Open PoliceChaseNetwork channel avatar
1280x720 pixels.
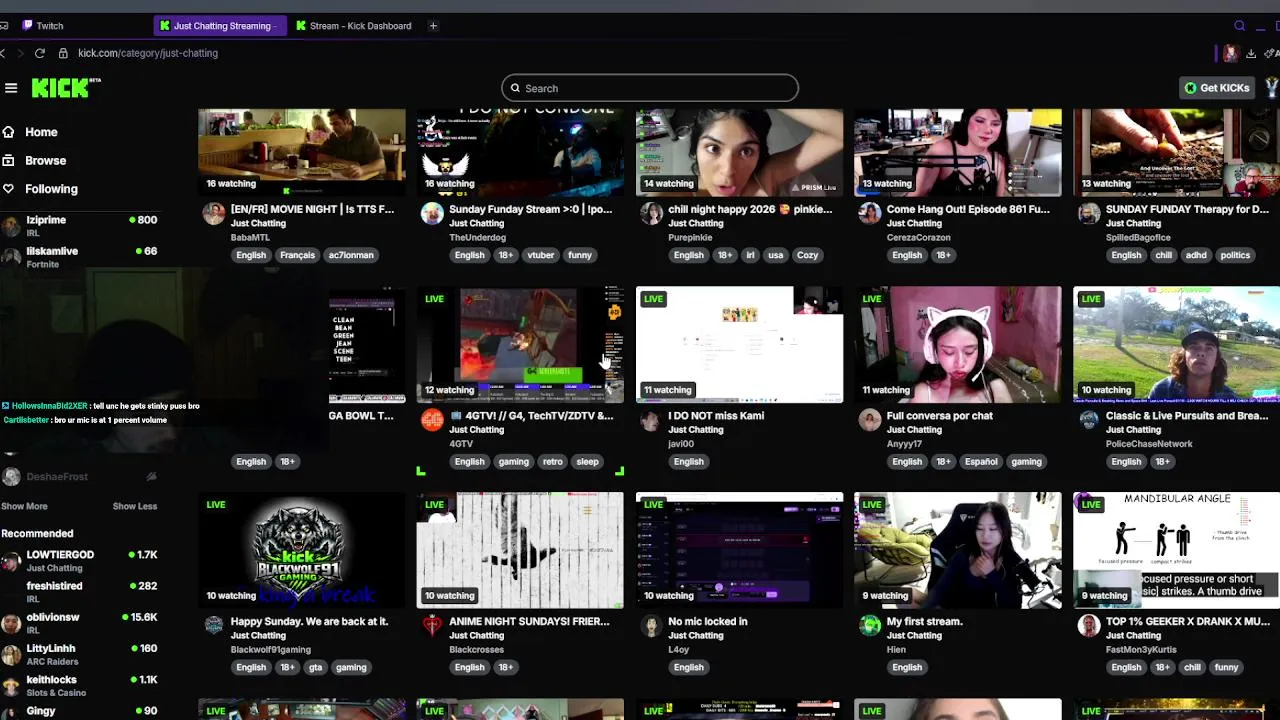(x=1089, y=420)
